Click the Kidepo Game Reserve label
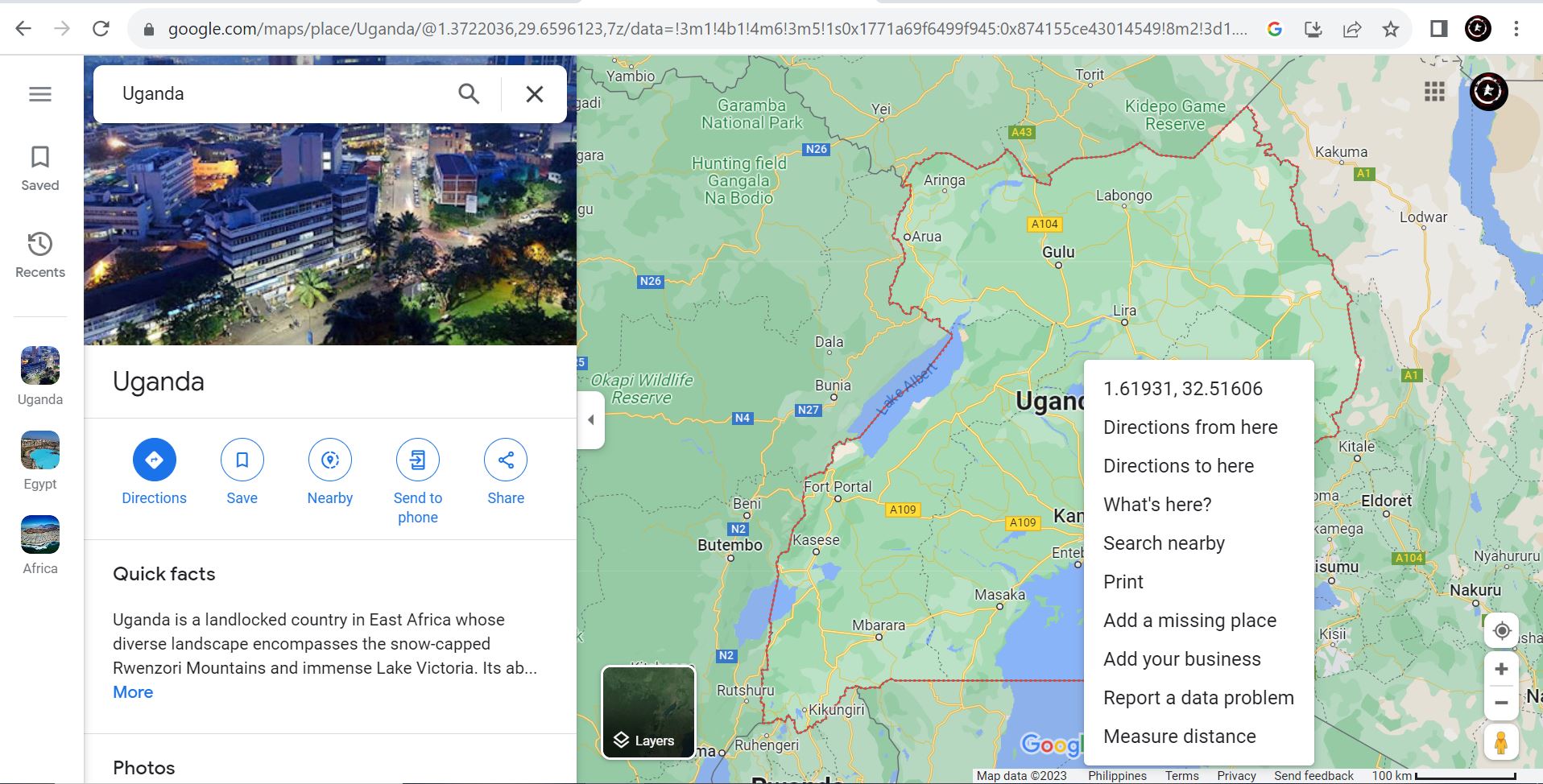Image resolution: width=1543 pixels, height=784 pixels. tap(1175, 115)
